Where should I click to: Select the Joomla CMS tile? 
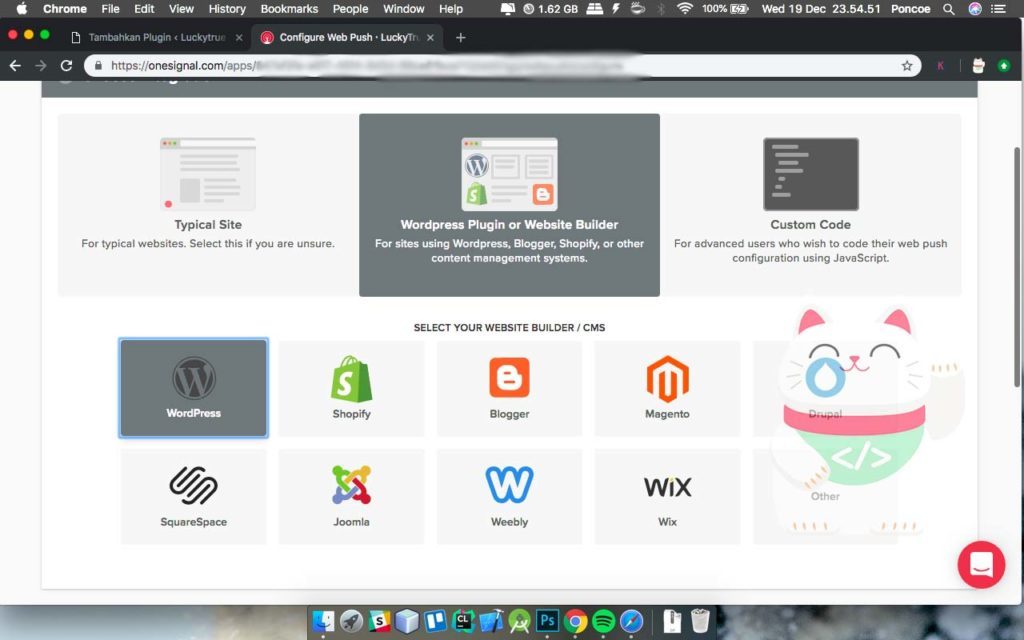[351, 496]
